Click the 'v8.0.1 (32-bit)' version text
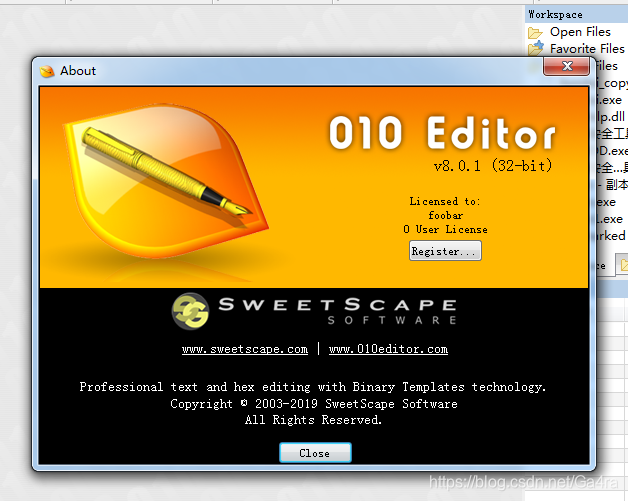Viewport: 628px width, 501px height. (x=493, y=165)
